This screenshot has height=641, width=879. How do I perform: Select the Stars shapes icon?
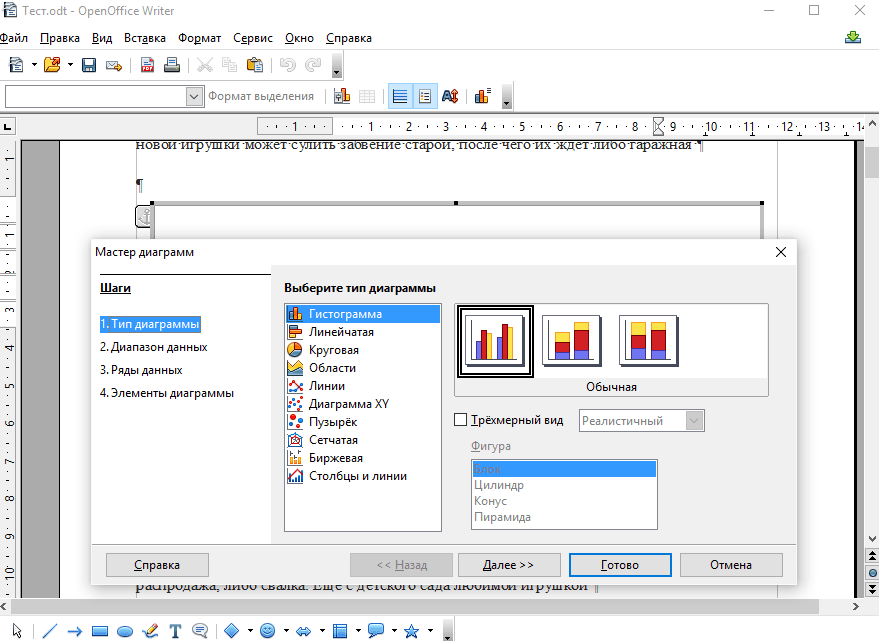click(x=411, y=631)
